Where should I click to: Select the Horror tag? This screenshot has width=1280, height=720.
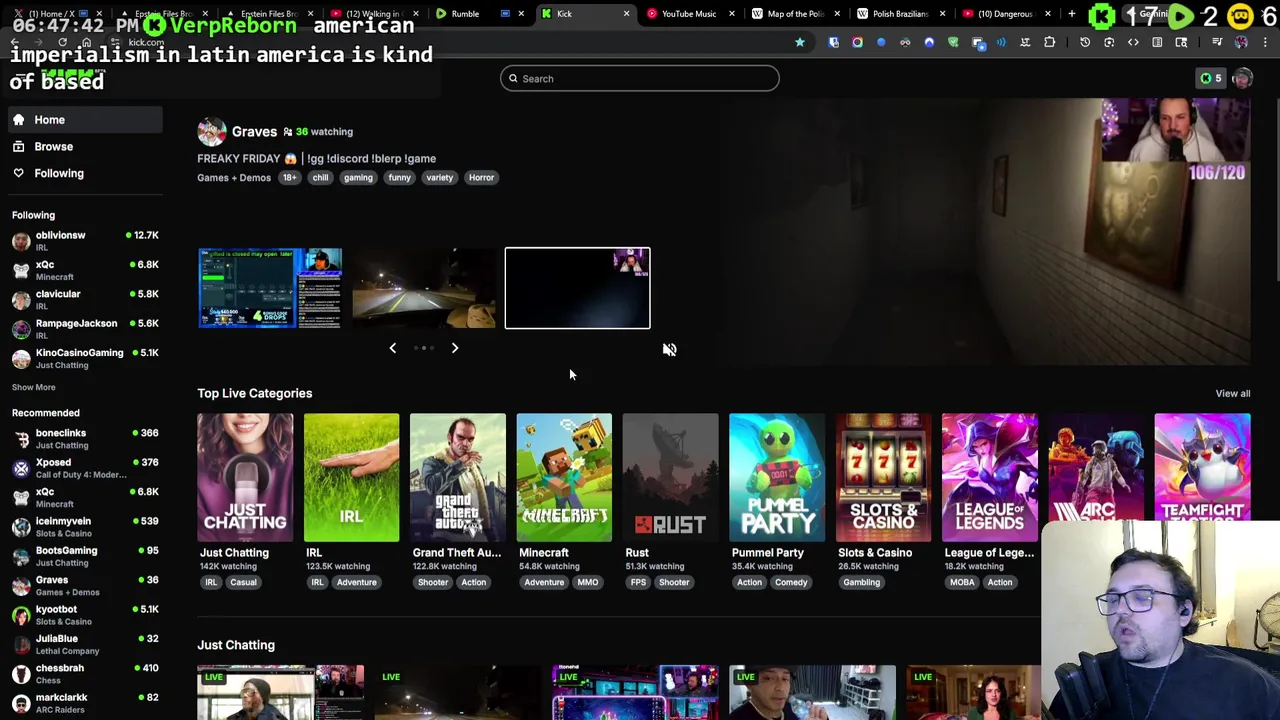[481, 178]
